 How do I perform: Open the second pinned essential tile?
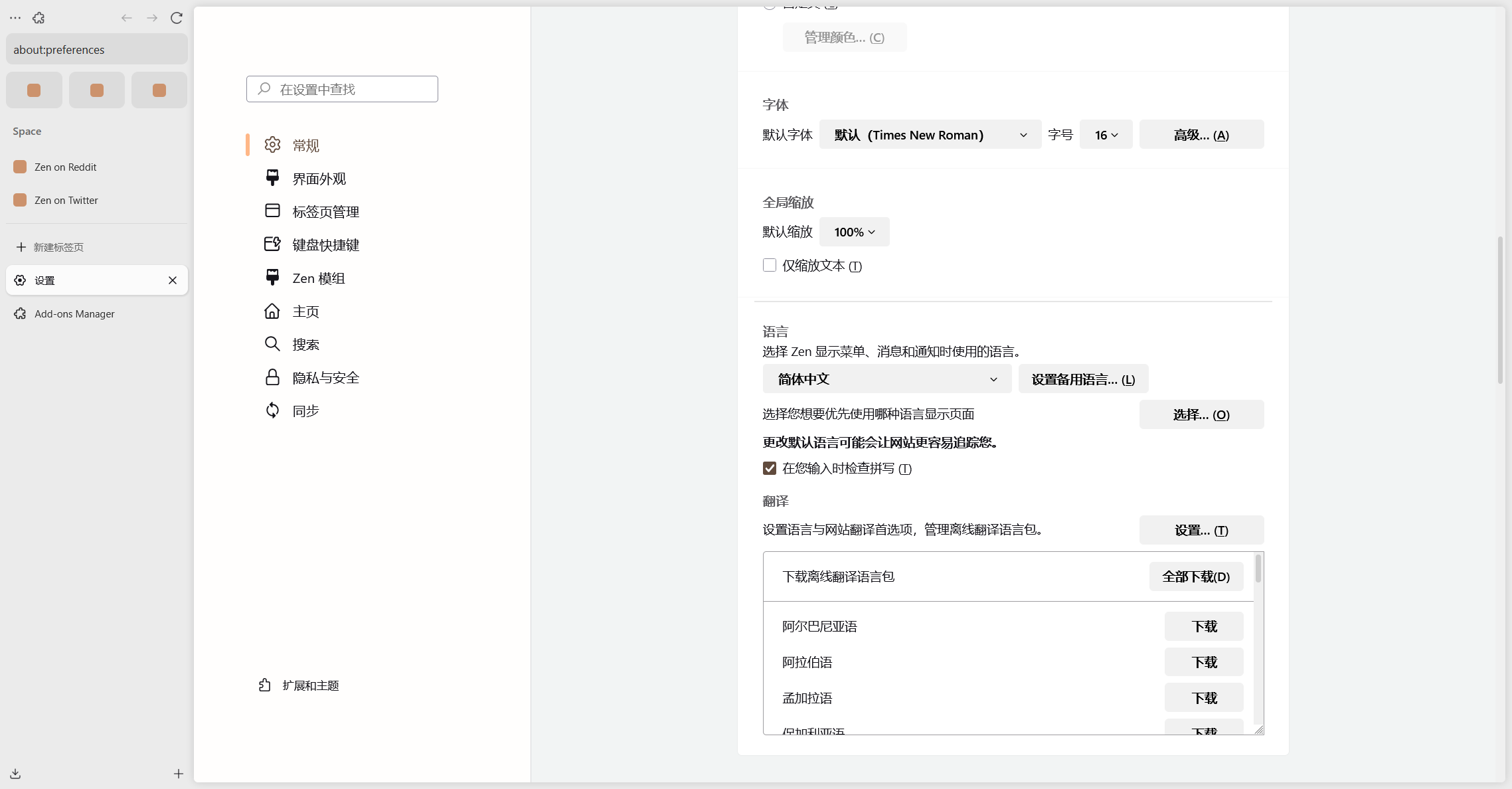tap(97, 90)
